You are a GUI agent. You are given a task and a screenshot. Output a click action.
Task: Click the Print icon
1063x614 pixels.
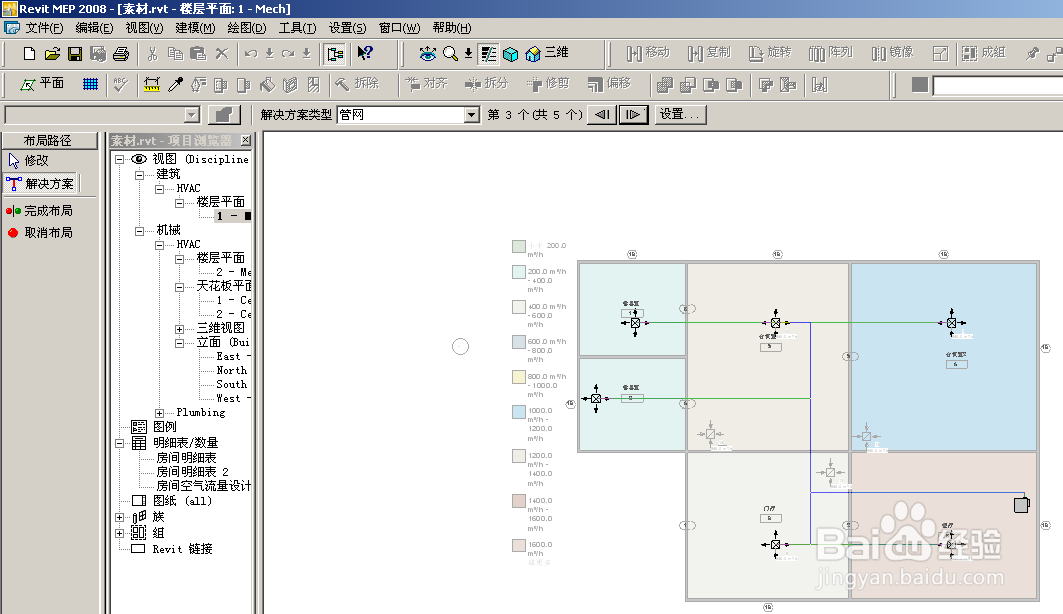[x=121, y=54]
